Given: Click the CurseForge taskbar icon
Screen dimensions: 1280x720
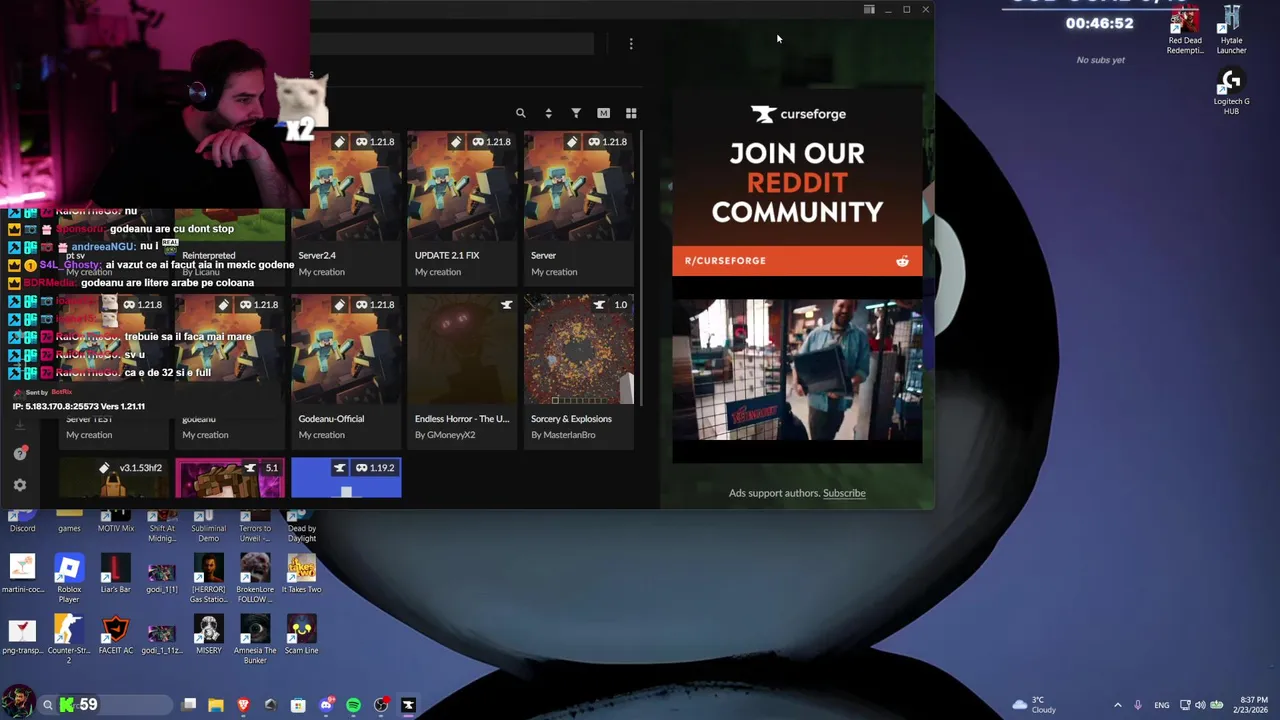Looking at the screenshot, I should tap(408, 705).
